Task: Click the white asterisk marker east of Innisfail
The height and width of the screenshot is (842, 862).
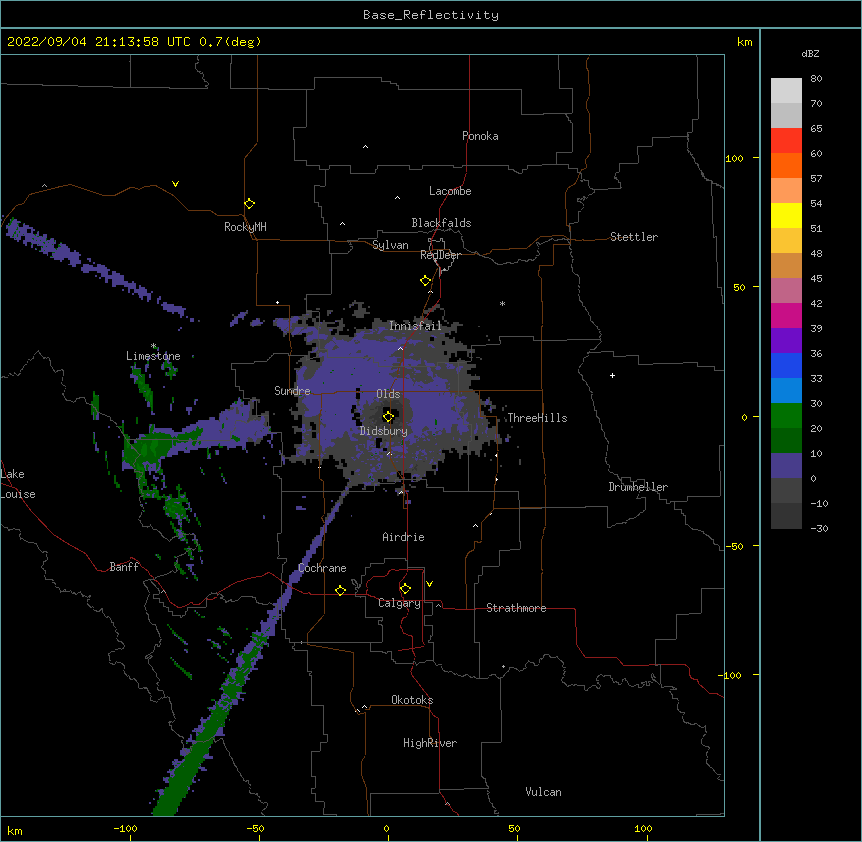Action: [x=502, y=303]
